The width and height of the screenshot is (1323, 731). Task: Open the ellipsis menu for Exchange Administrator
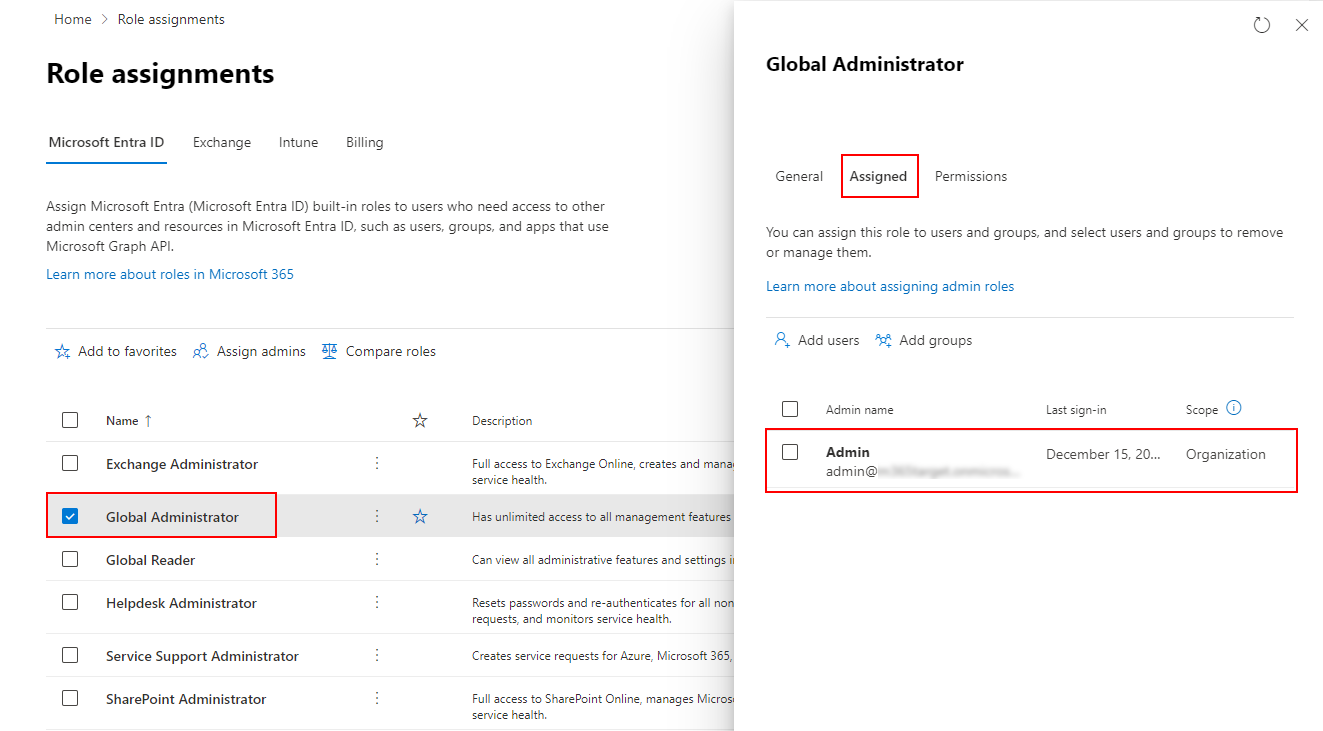coord(377,463)
